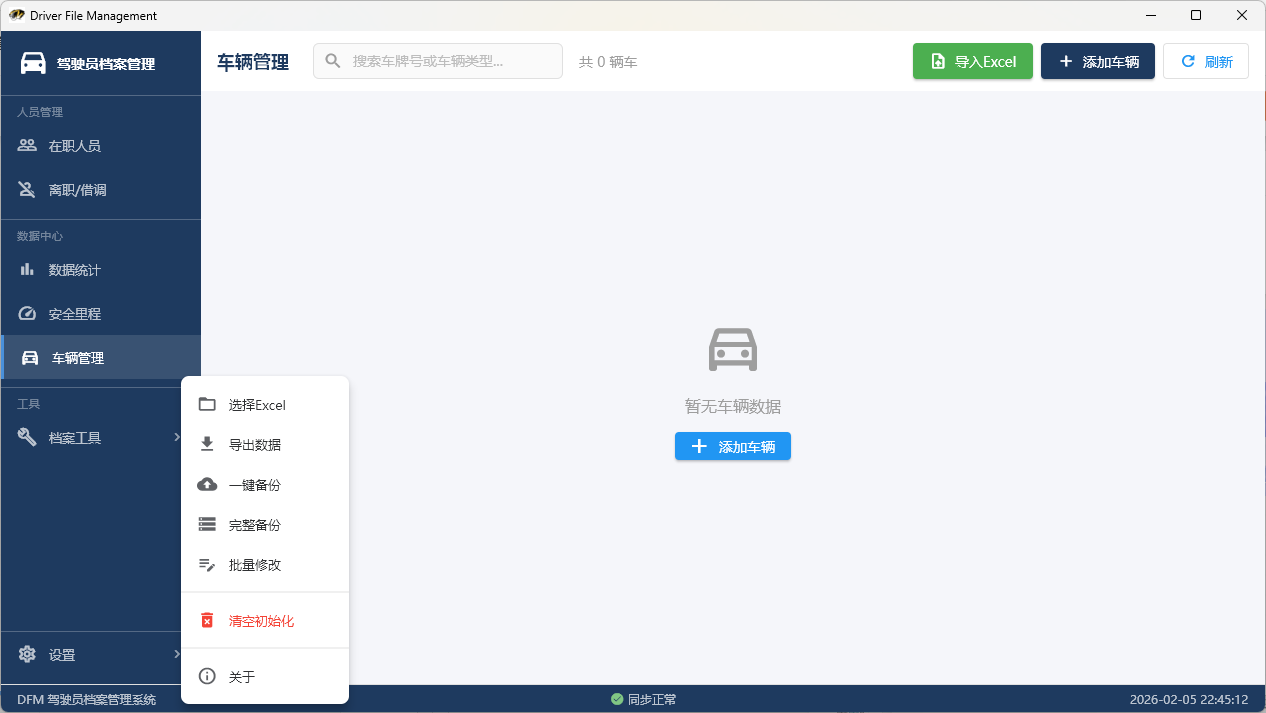Click the 刷新 refresh button
Viewport: 1266px width, 713px height.
point(1205,61)
